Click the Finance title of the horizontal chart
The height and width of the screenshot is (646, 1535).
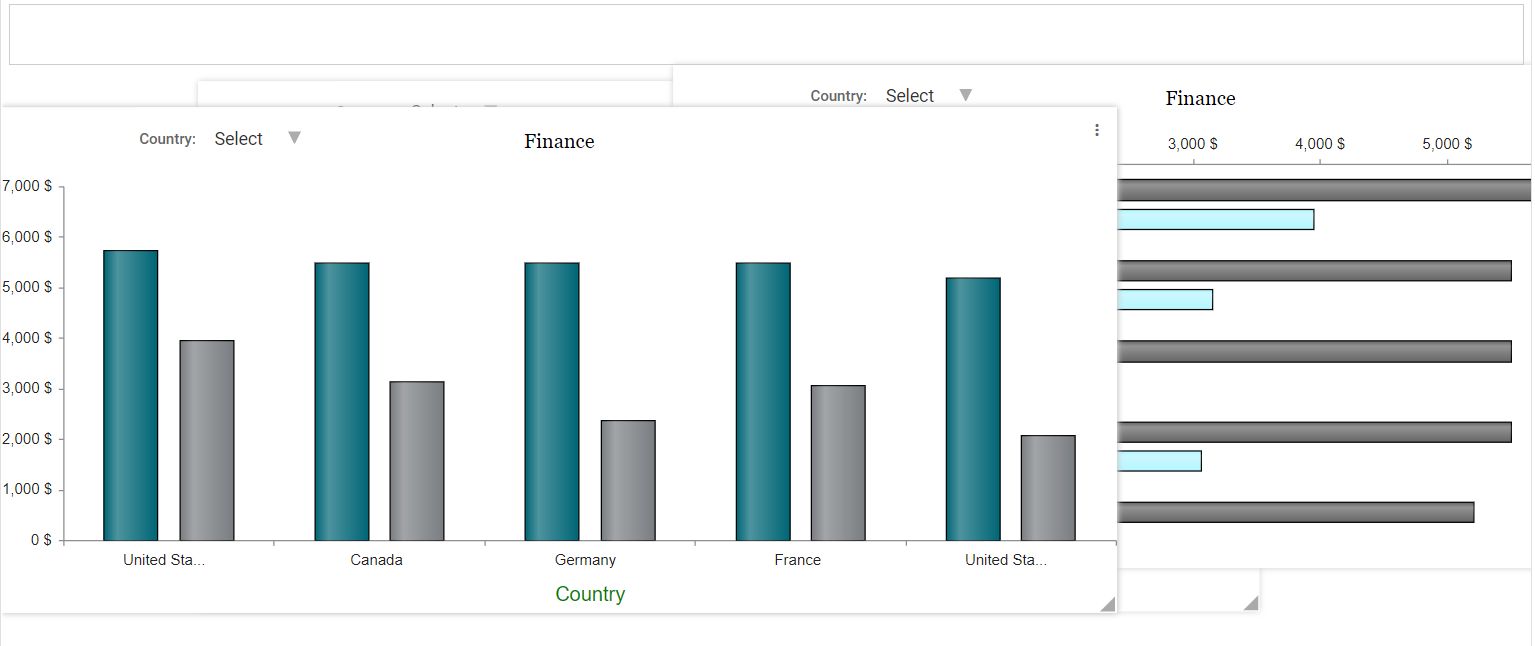click(1200, 99)
